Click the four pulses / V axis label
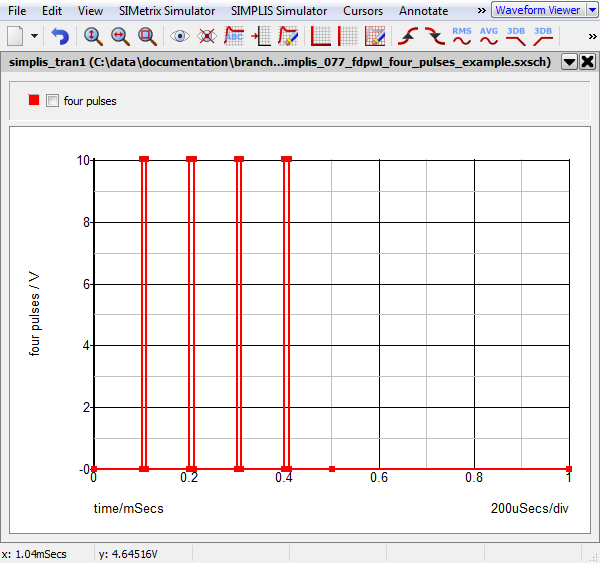The image size is (600, 563). tap(35, 314)
